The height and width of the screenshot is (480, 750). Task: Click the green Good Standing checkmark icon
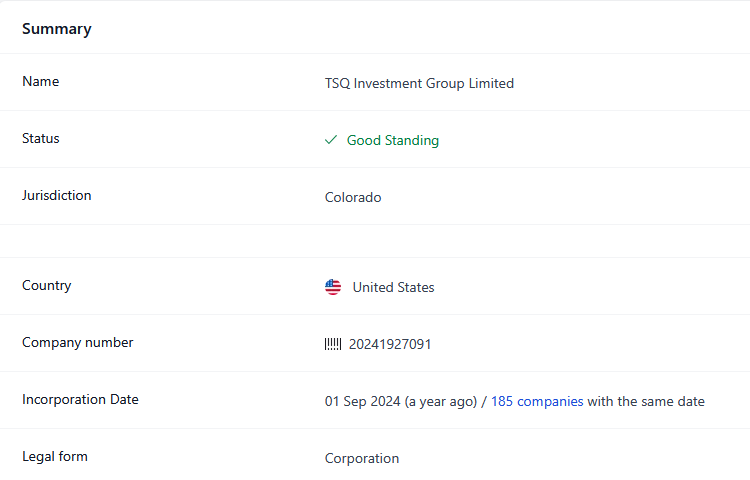pos(331,140)
